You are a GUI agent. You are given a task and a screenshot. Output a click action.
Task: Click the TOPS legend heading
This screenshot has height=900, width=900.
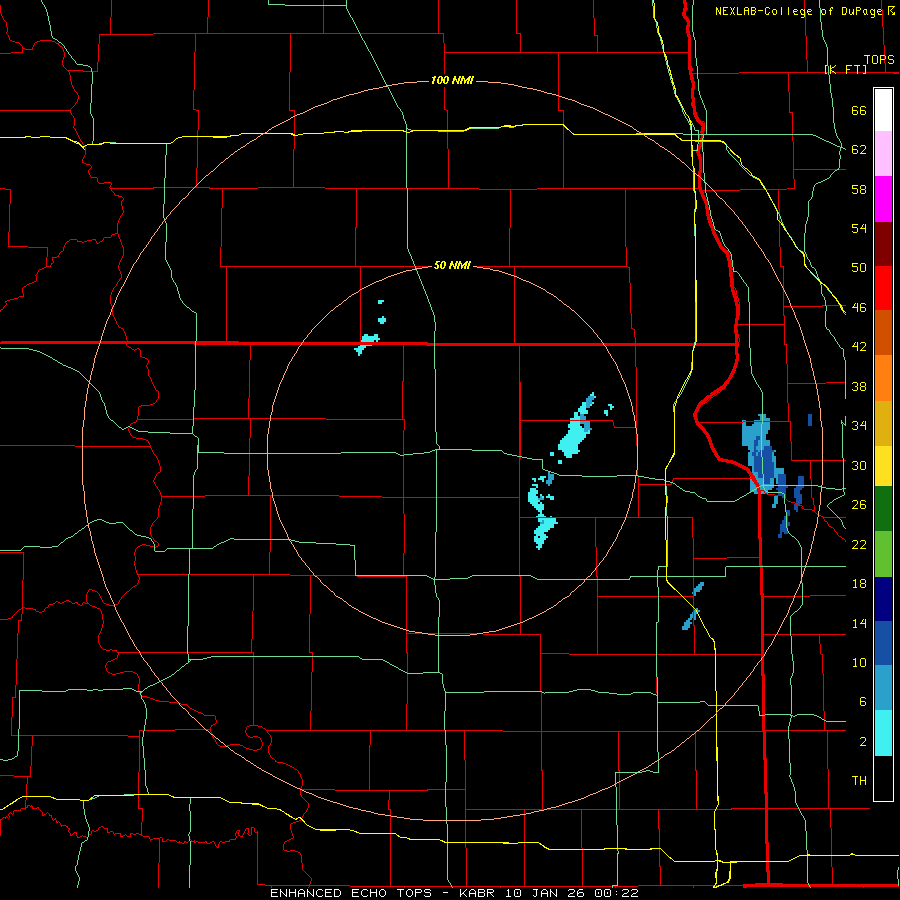879,60
